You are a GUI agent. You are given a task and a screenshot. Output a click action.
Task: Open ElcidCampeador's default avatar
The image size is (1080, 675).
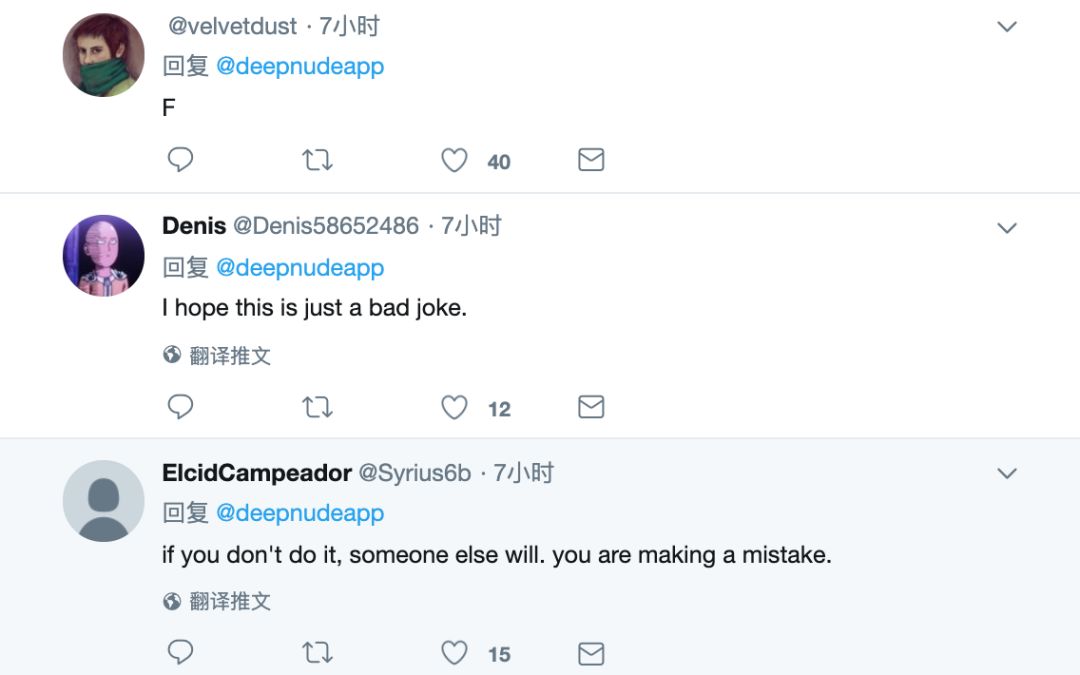pyautogui.click(x=104, y=501)
